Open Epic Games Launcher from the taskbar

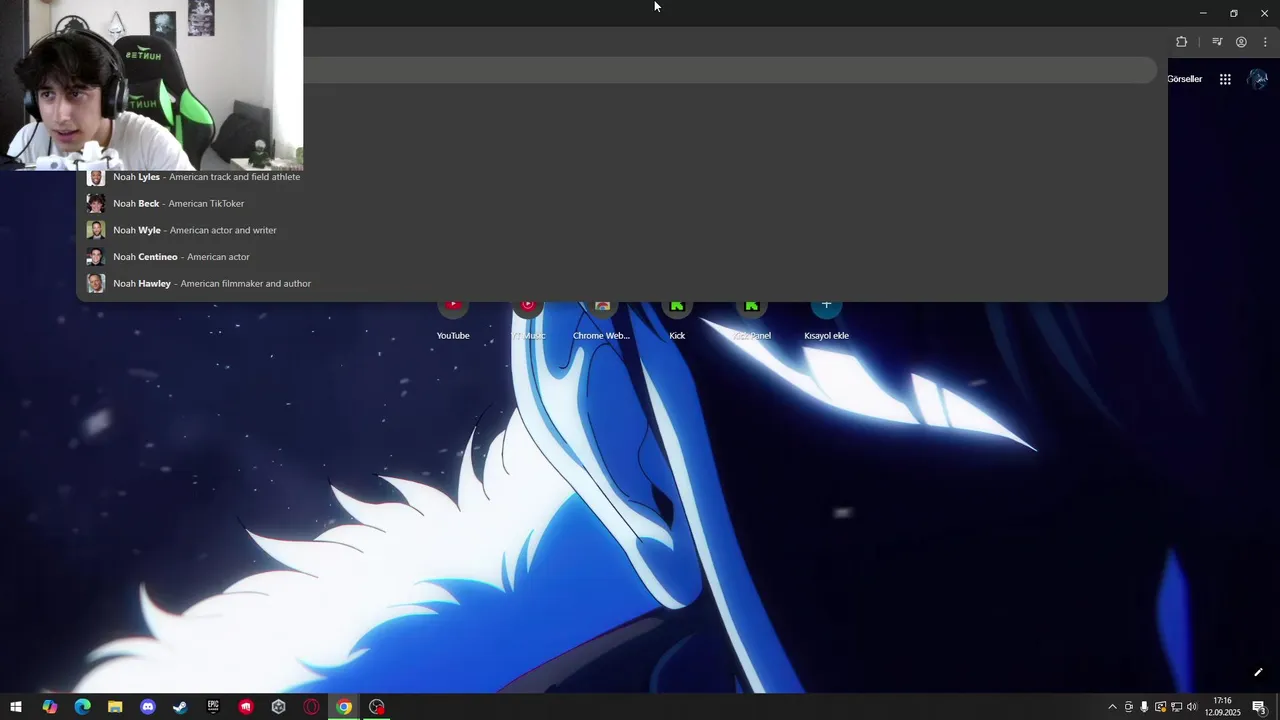pyautogui.click(x=213, y=707)
